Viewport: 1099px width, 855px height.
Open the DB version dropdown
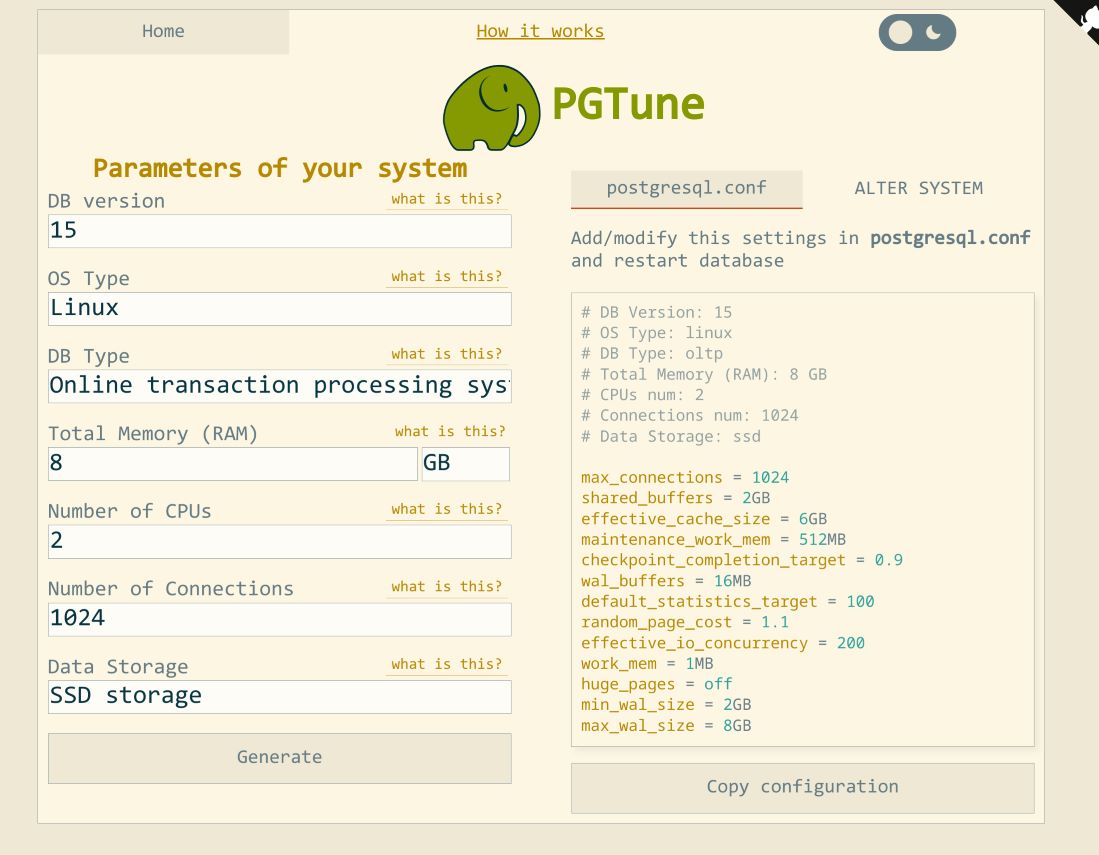(x=280, y=231)
